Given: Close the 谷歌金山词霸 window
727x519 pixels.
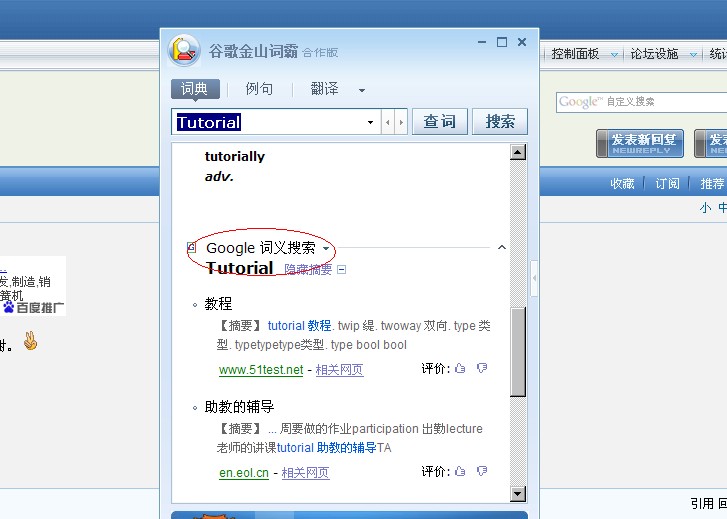Looking at the screenshot, I should point(522,42).
